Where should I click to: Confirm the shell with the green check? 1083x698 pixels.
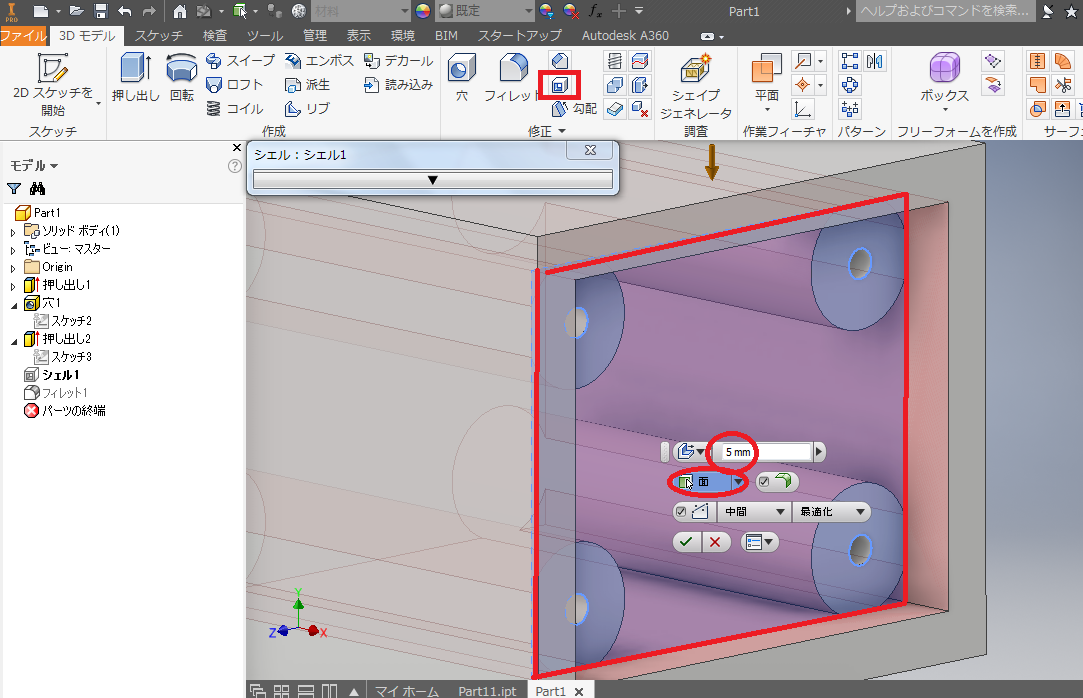pos(686,542)
